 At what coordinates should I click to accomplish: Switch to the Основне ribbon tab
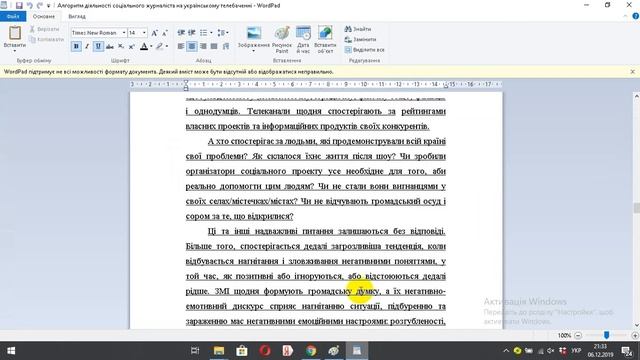[x=44, y=16]
